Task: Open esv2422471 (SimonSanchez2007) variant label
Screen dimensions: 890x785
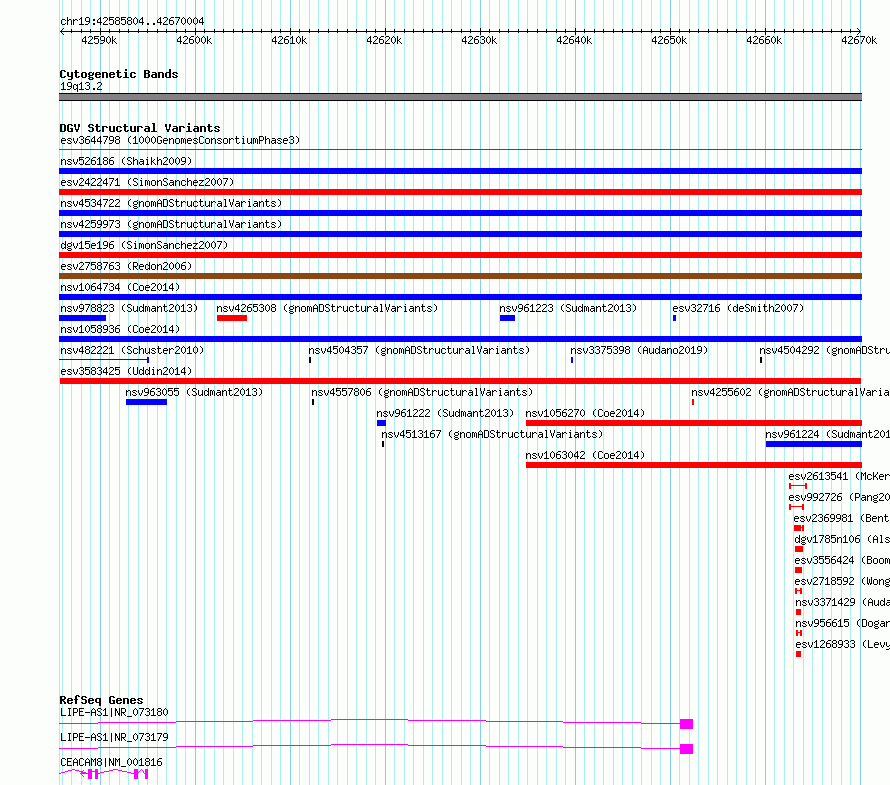Action: pos(147,182)
